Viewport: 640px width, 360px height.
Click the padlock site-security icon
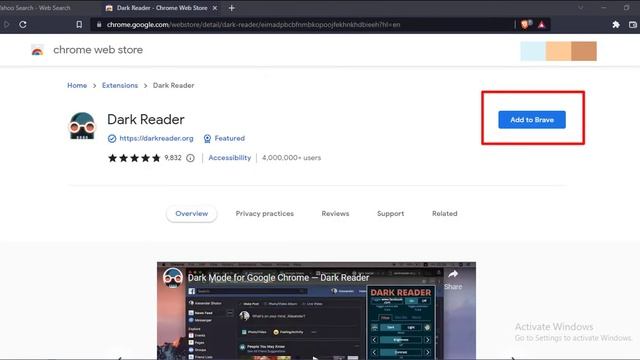tap(99, 24)
